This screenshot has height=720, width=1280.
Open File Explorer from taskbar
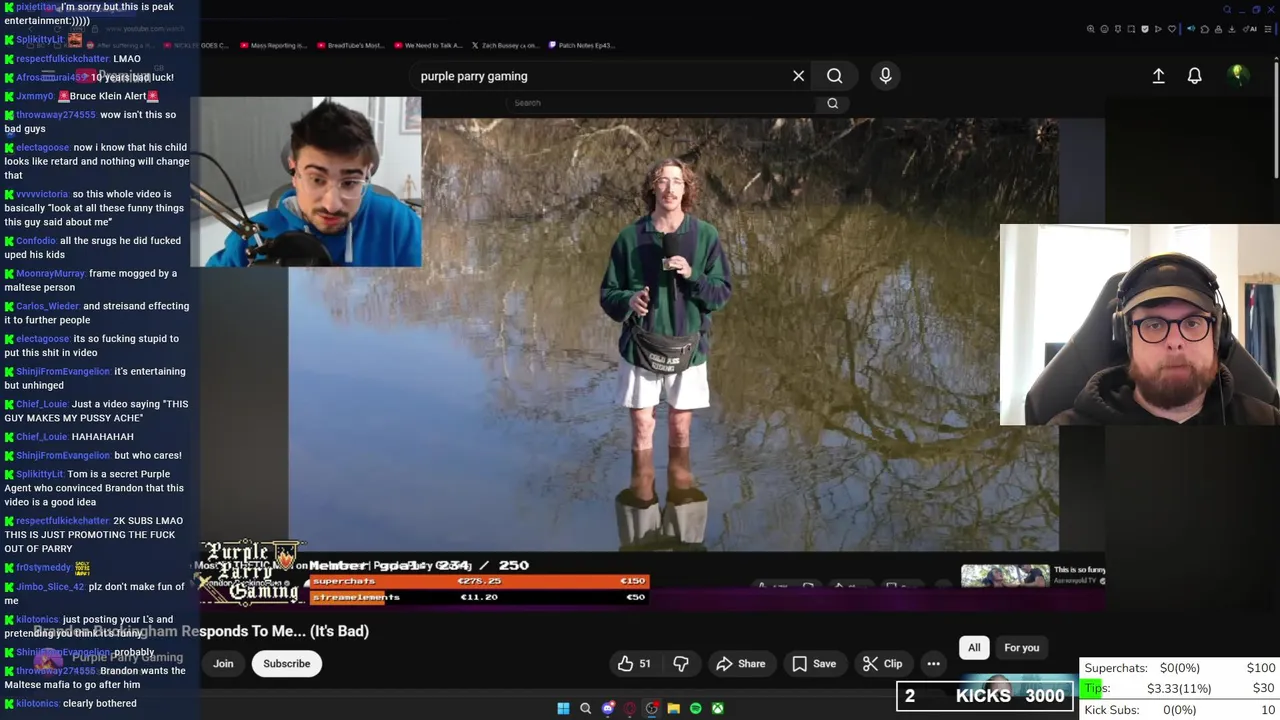(x=673, y=708)
